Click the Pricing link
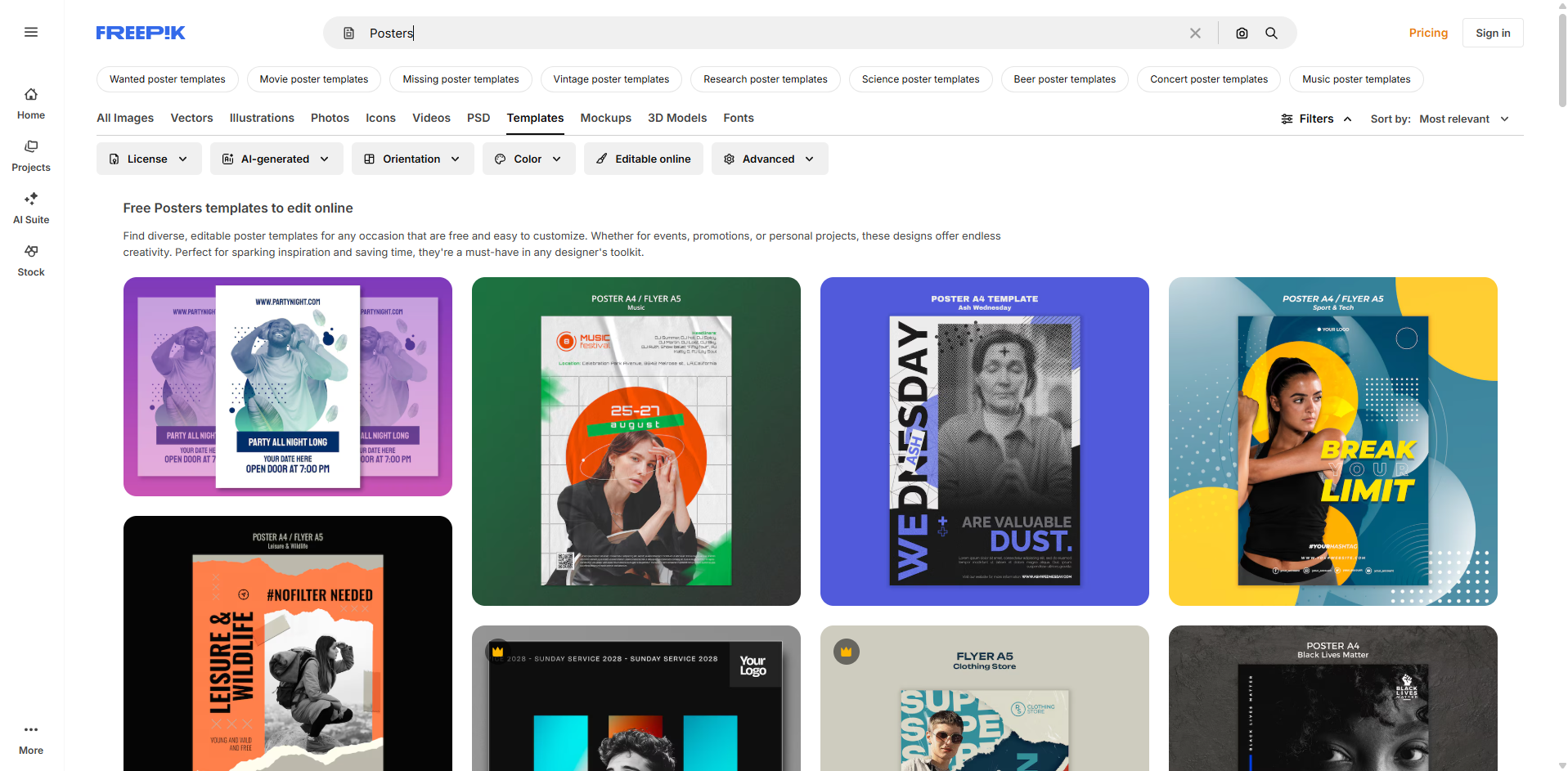The image size is (1568, 771). [x=1428, y=33]
